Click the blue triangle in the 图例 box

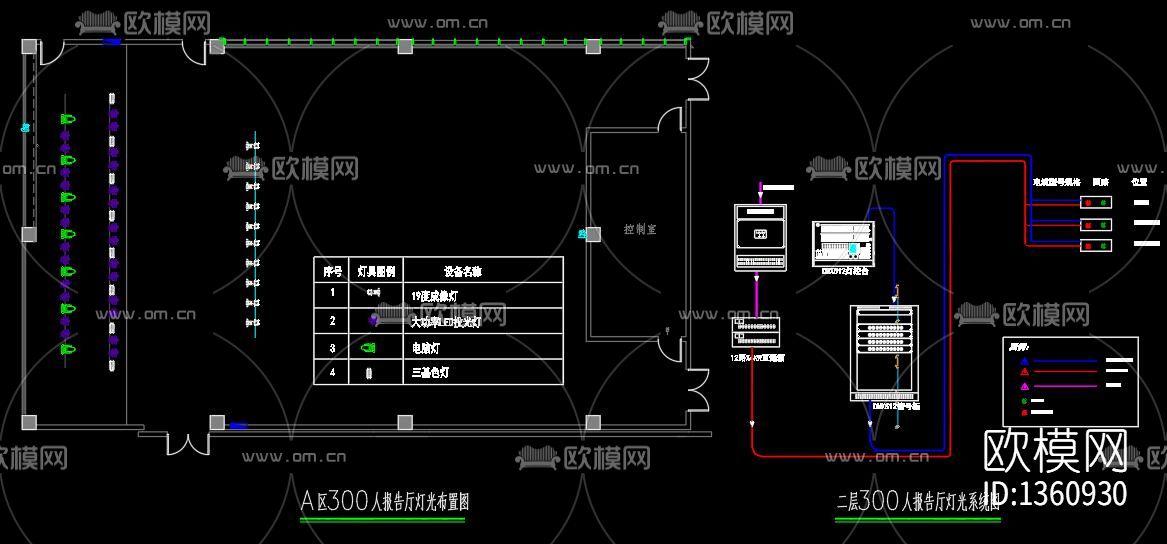click(1025, 361)
